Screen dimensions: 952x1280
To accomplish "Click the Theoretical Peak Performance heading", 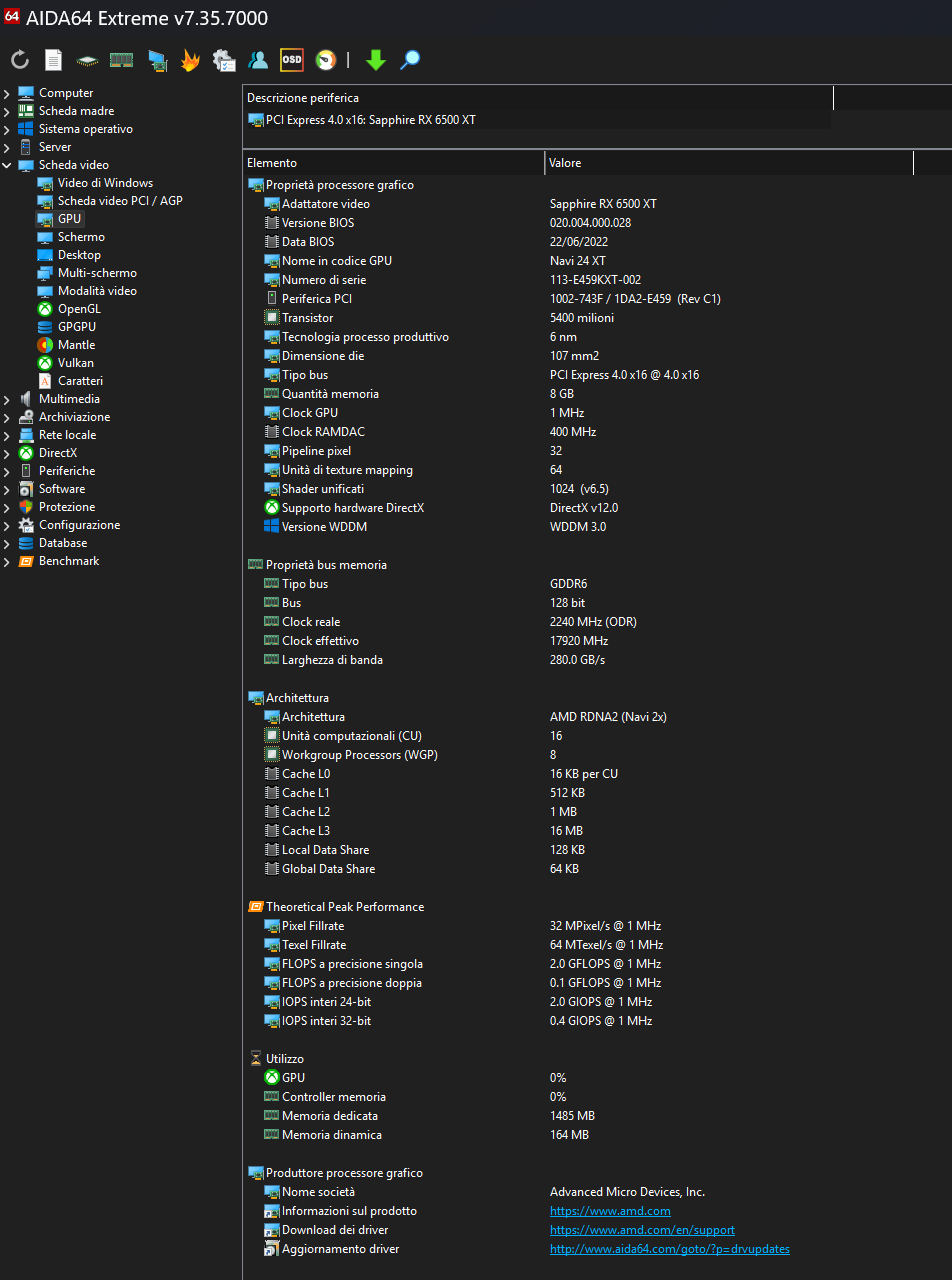I will click(345, 907).
